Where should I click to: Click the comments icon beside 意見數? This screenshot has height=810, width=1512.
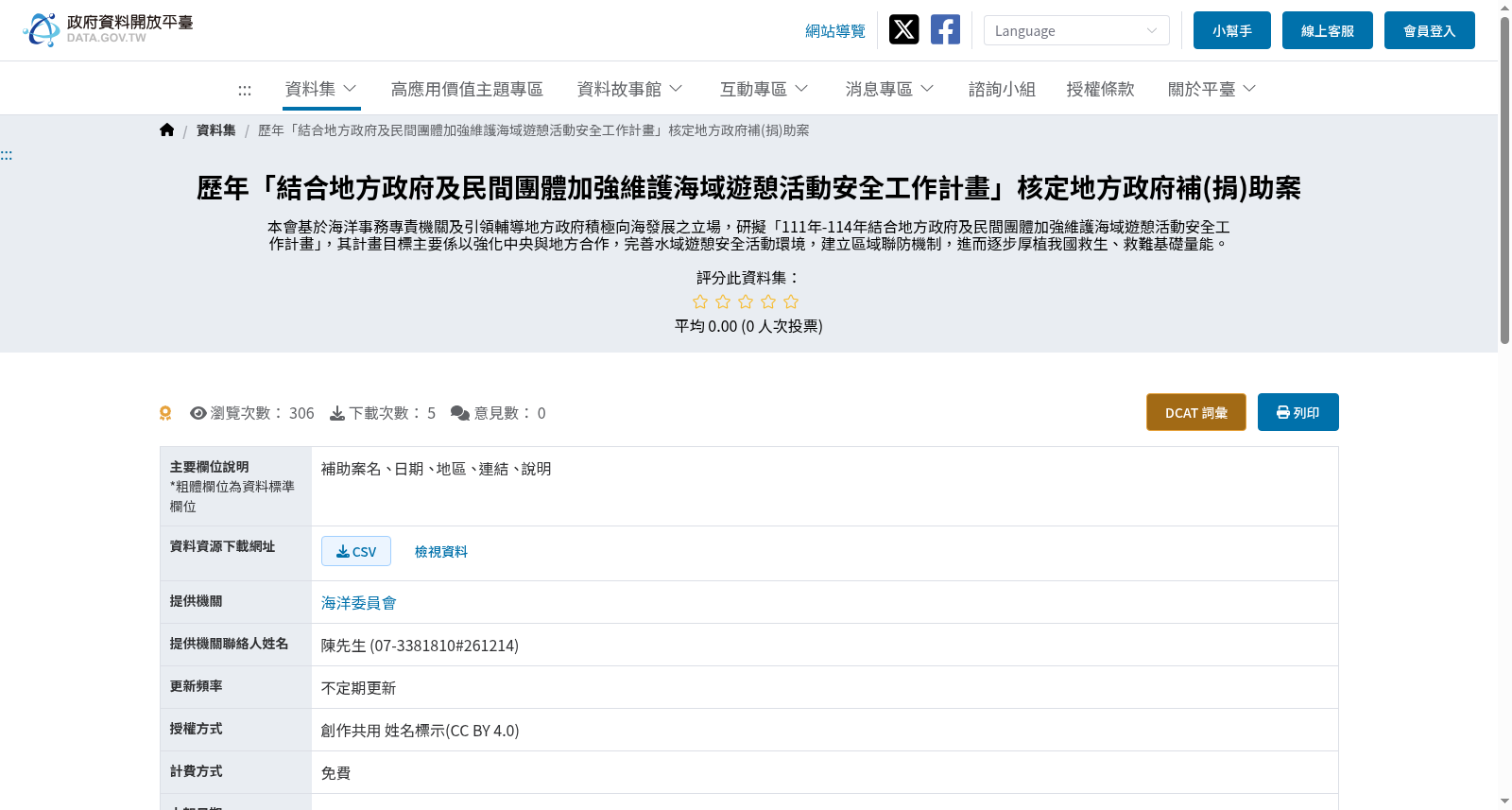460,413
